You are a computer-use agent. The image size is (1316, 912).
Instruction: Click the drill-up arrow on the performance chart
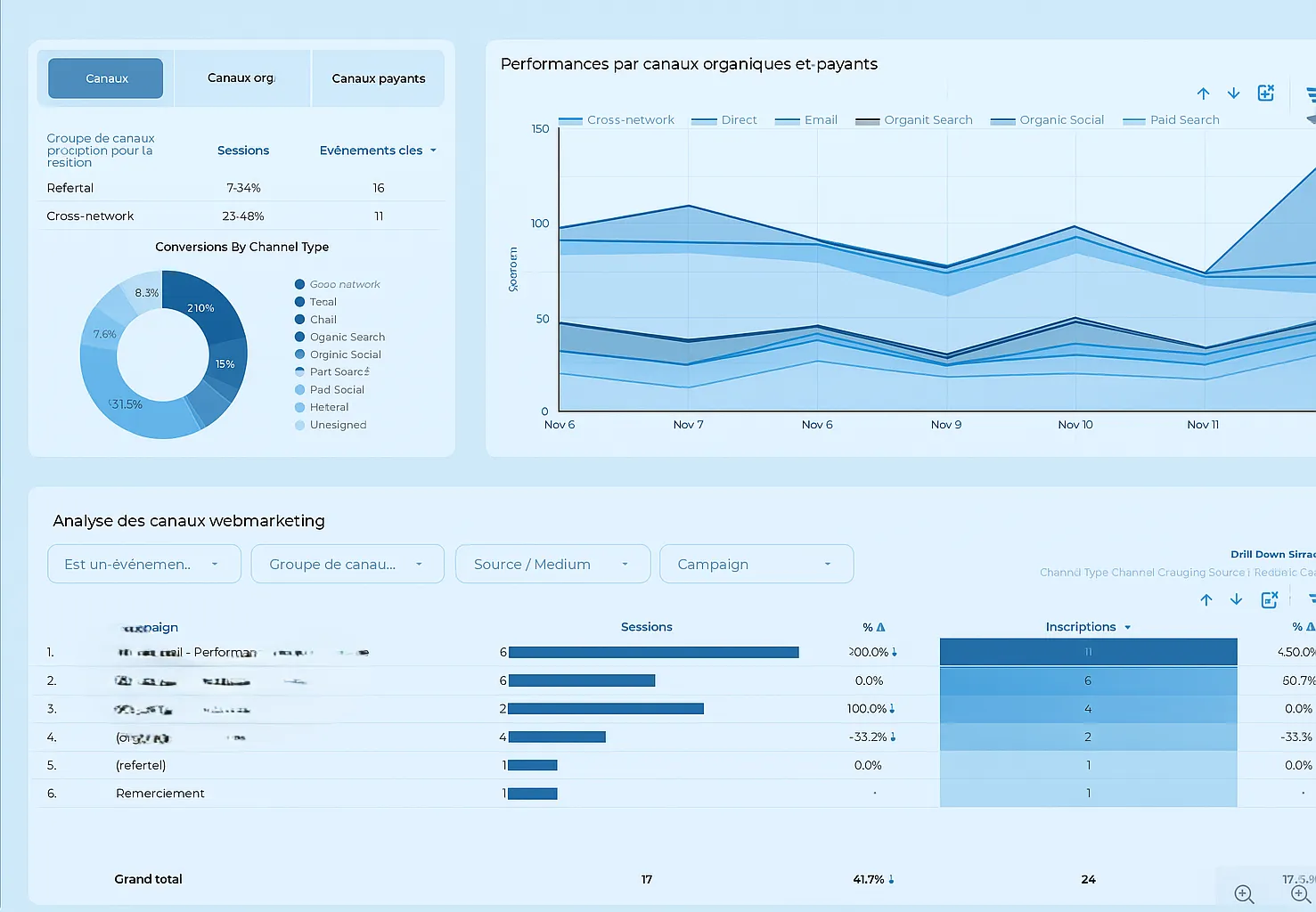(1203, 93)
